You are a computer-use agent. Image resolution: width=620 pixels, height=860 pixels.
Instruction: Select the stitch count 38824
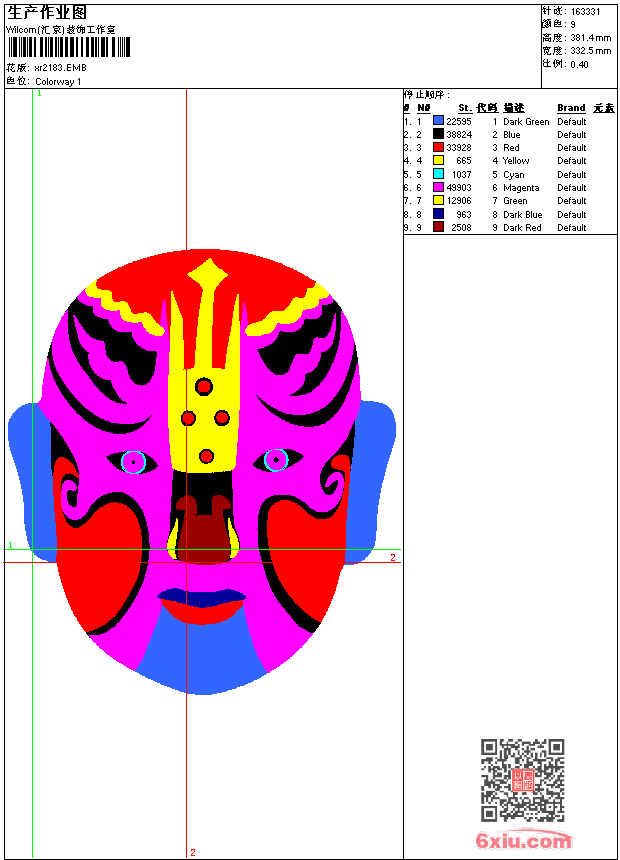pyautogui.click(x=459, y=134)
